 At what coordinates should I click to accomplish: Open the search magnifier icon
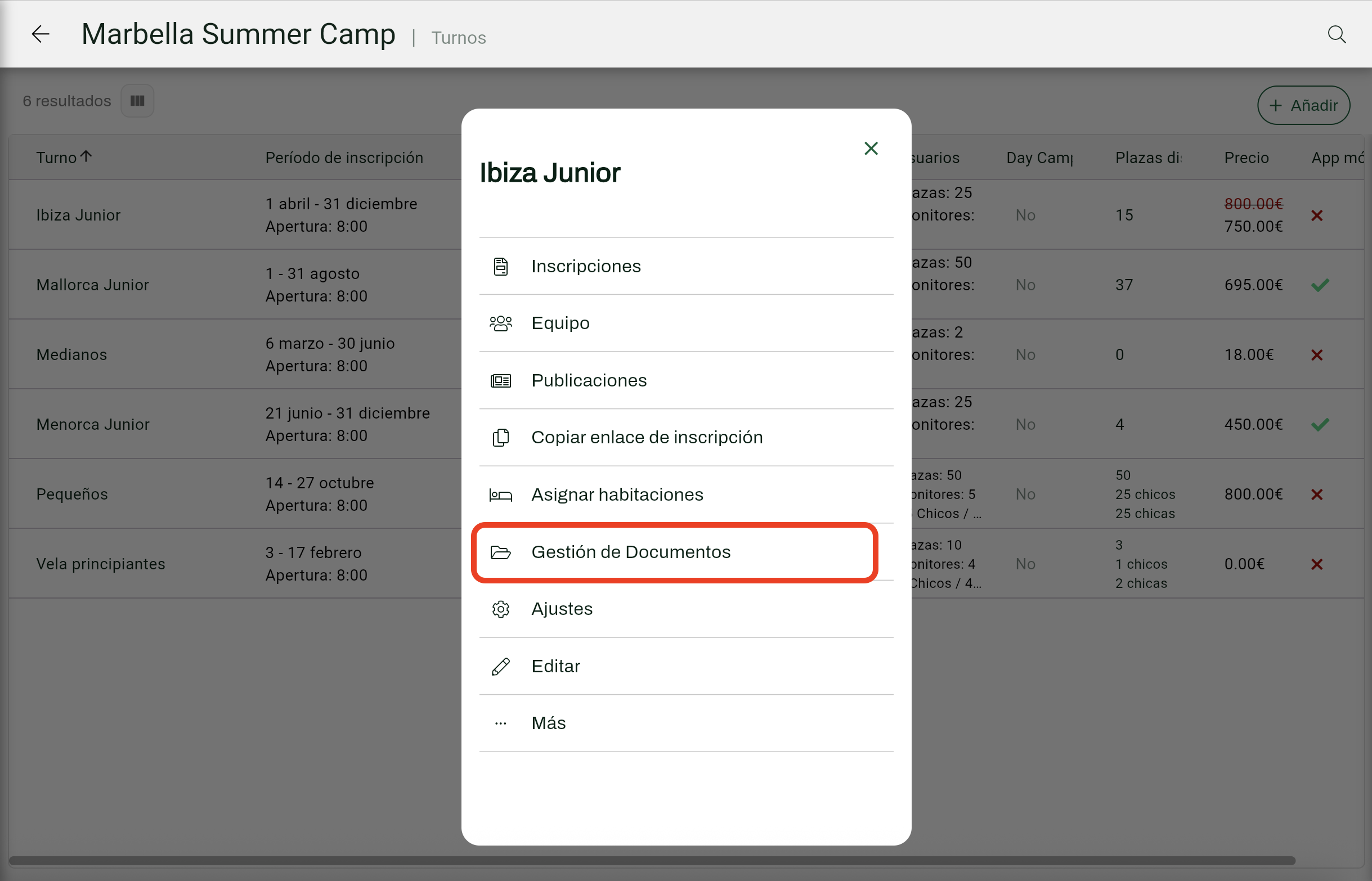[1337, 34]
